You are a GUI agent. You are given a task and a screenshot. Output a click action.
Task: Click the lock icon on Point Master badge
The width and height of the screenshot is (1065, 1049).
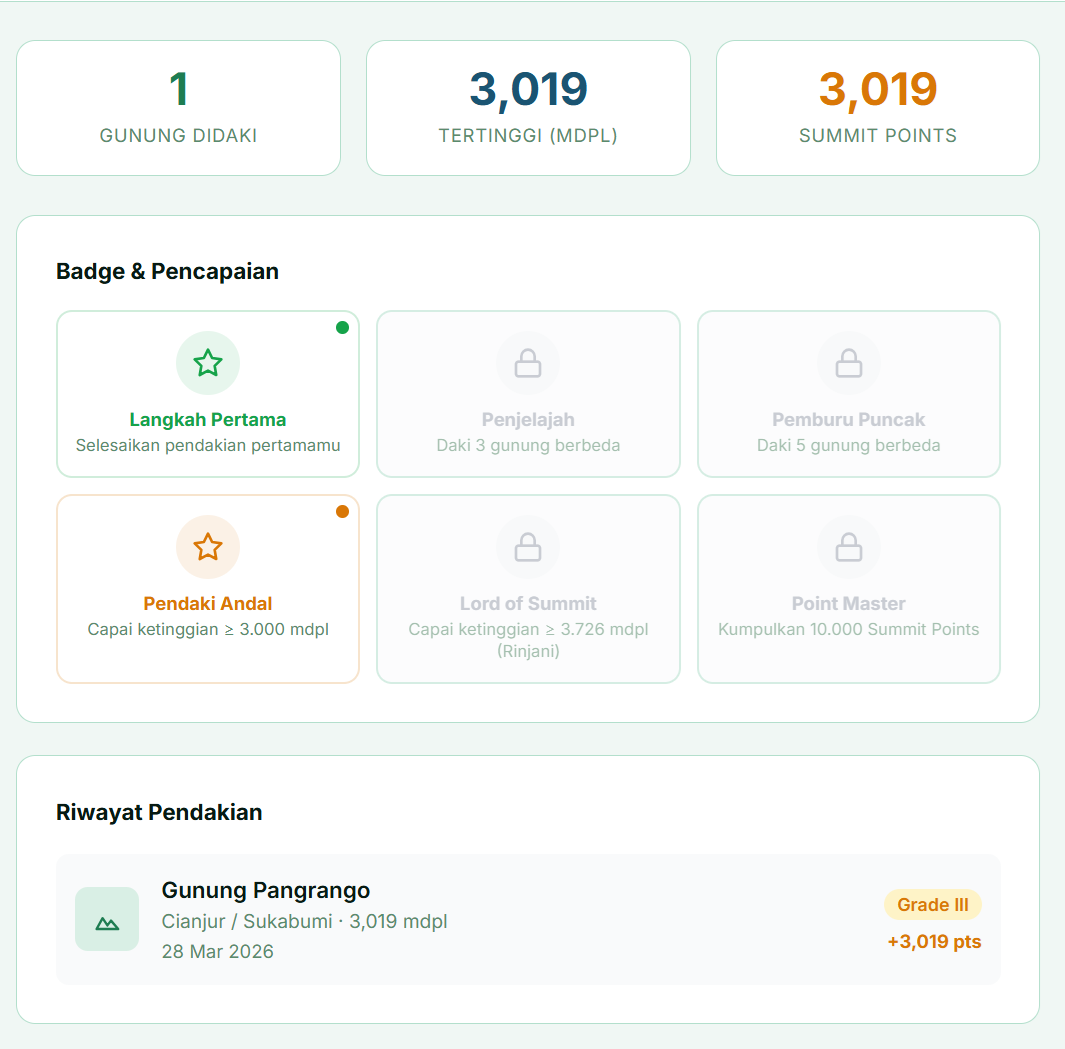pyautogui.click(x=849, y=547)
